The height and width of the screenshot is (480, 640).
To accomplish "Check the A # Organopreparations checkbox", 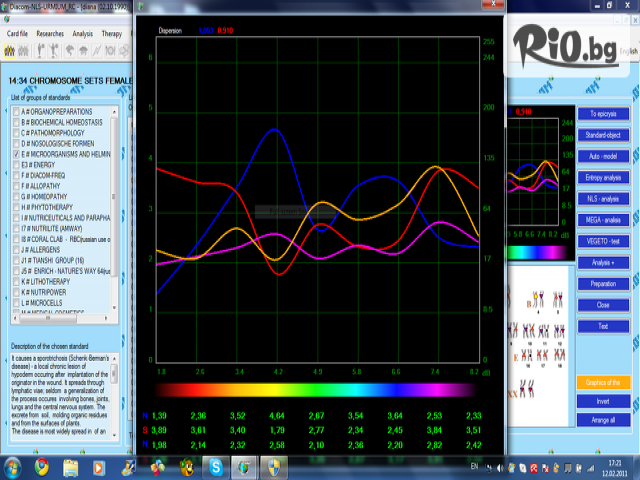I will point(15,111).
